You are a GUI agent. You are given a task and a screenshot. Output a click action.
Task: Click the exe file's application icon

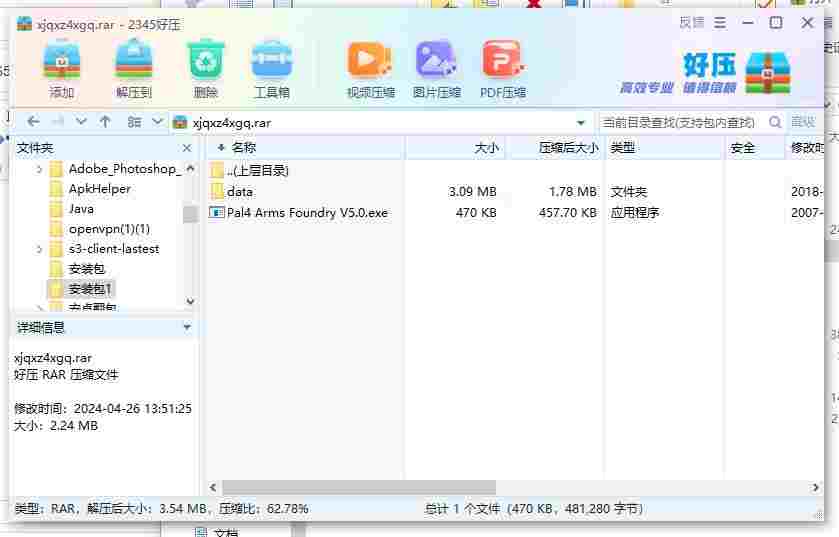point(216,213)
